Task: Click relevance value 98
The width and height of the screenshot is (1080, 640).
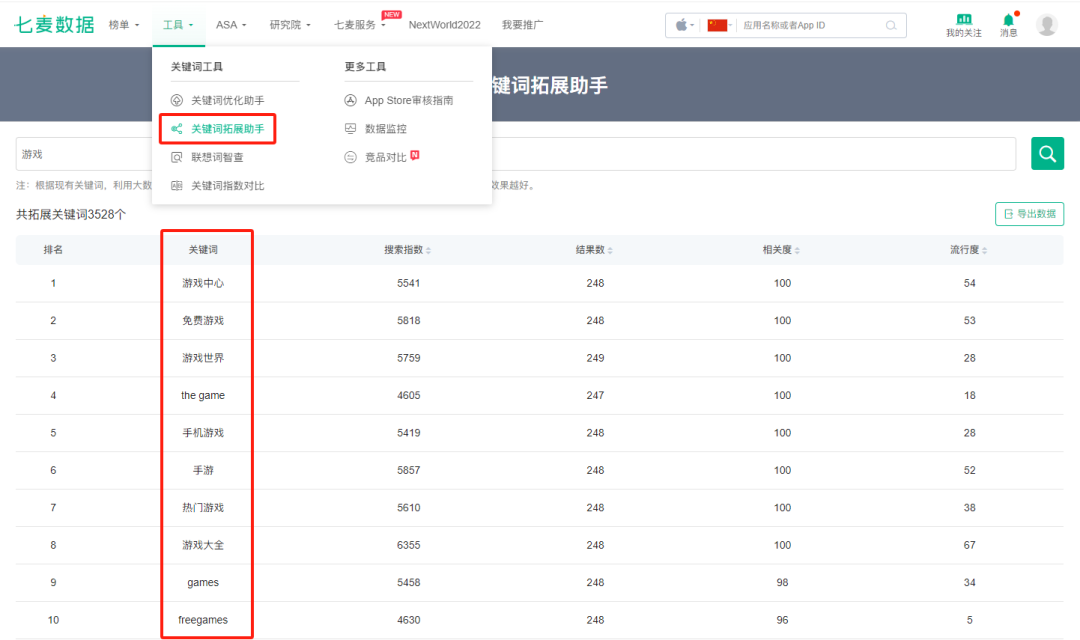Action: (782, 583)
